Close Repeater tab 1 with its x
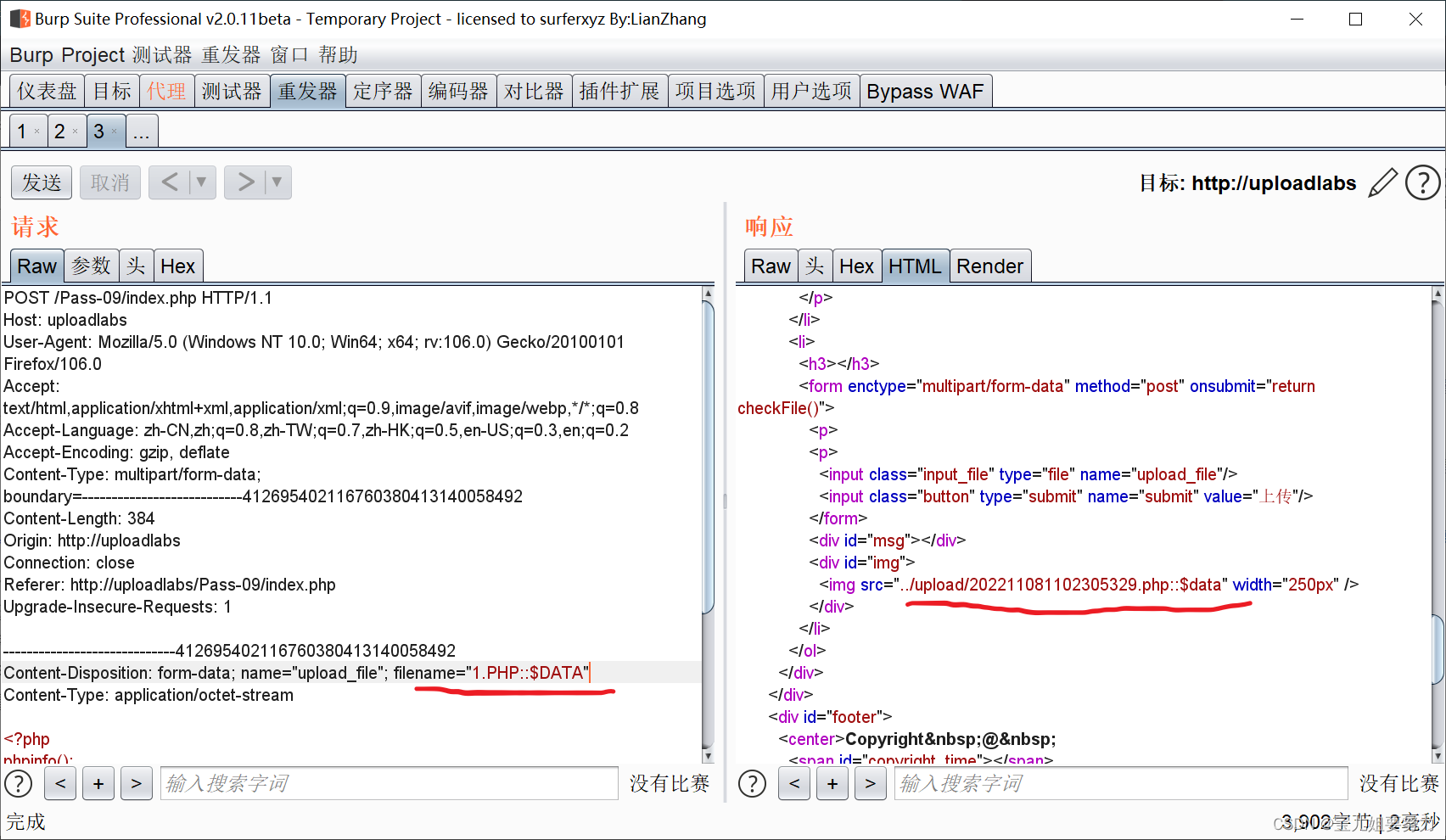The width and height of the screenshot is (1446, 840). tap(36, 132)
